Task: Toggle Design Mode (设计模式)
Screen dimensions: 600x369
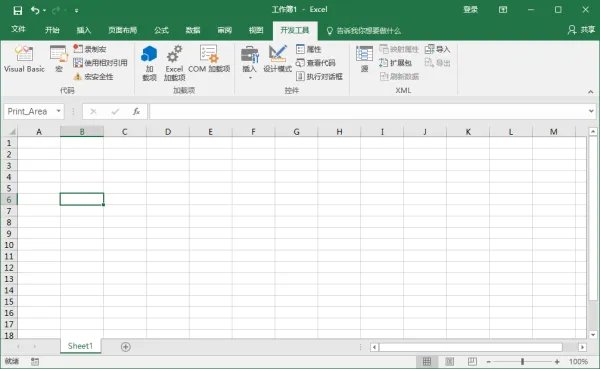Action: point(277,59)
